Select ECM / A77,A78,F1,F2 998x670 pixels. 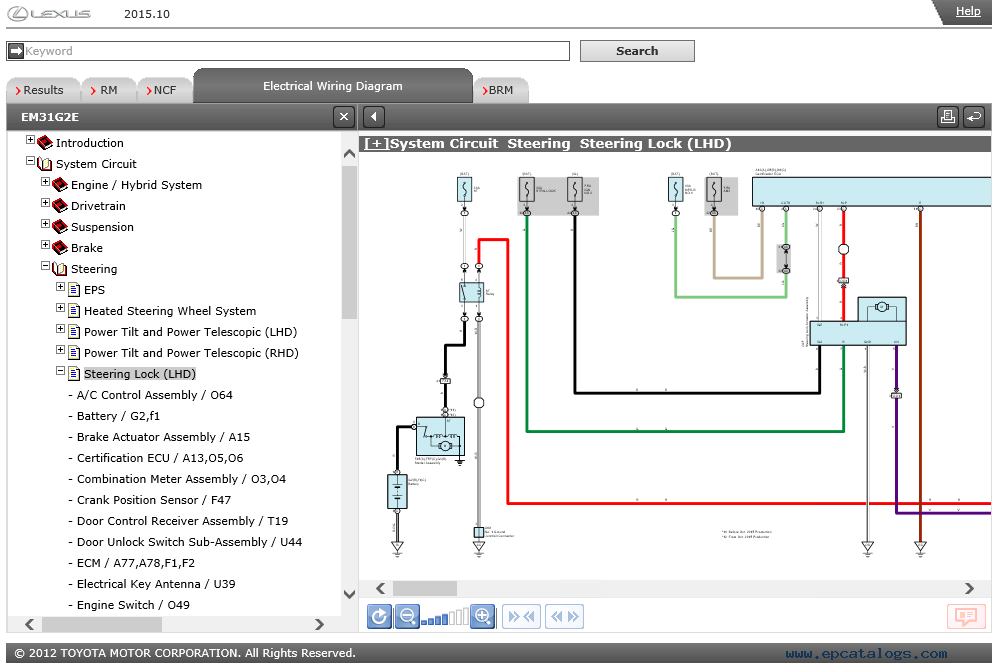click(x=136, y=562)
